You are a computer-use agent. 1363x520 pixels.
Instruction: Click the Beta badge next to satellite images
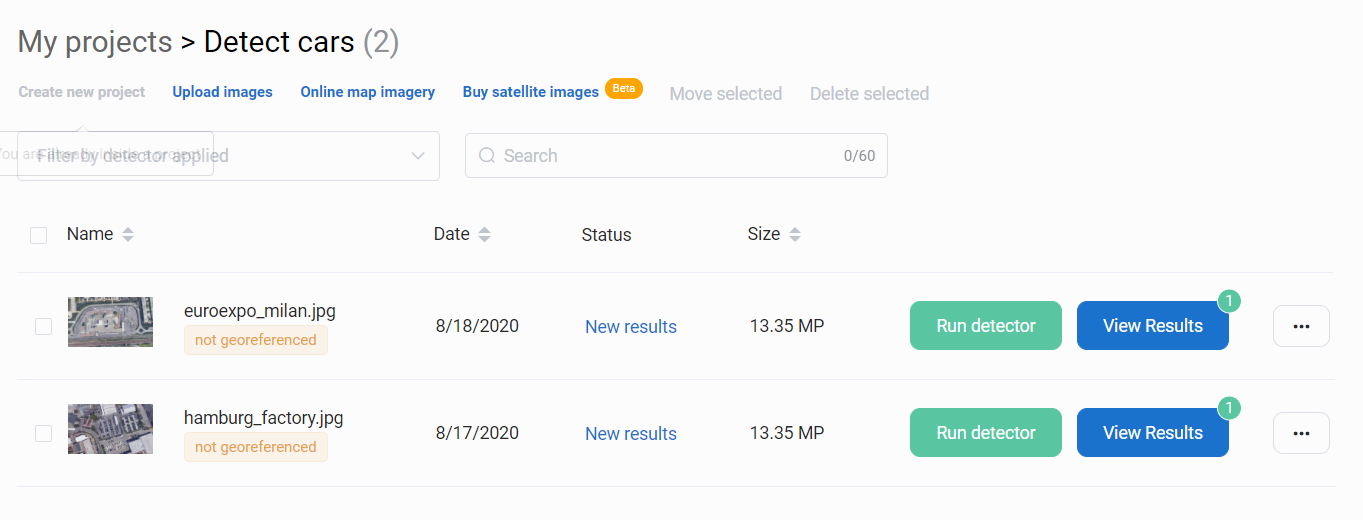tap(624, 88)
